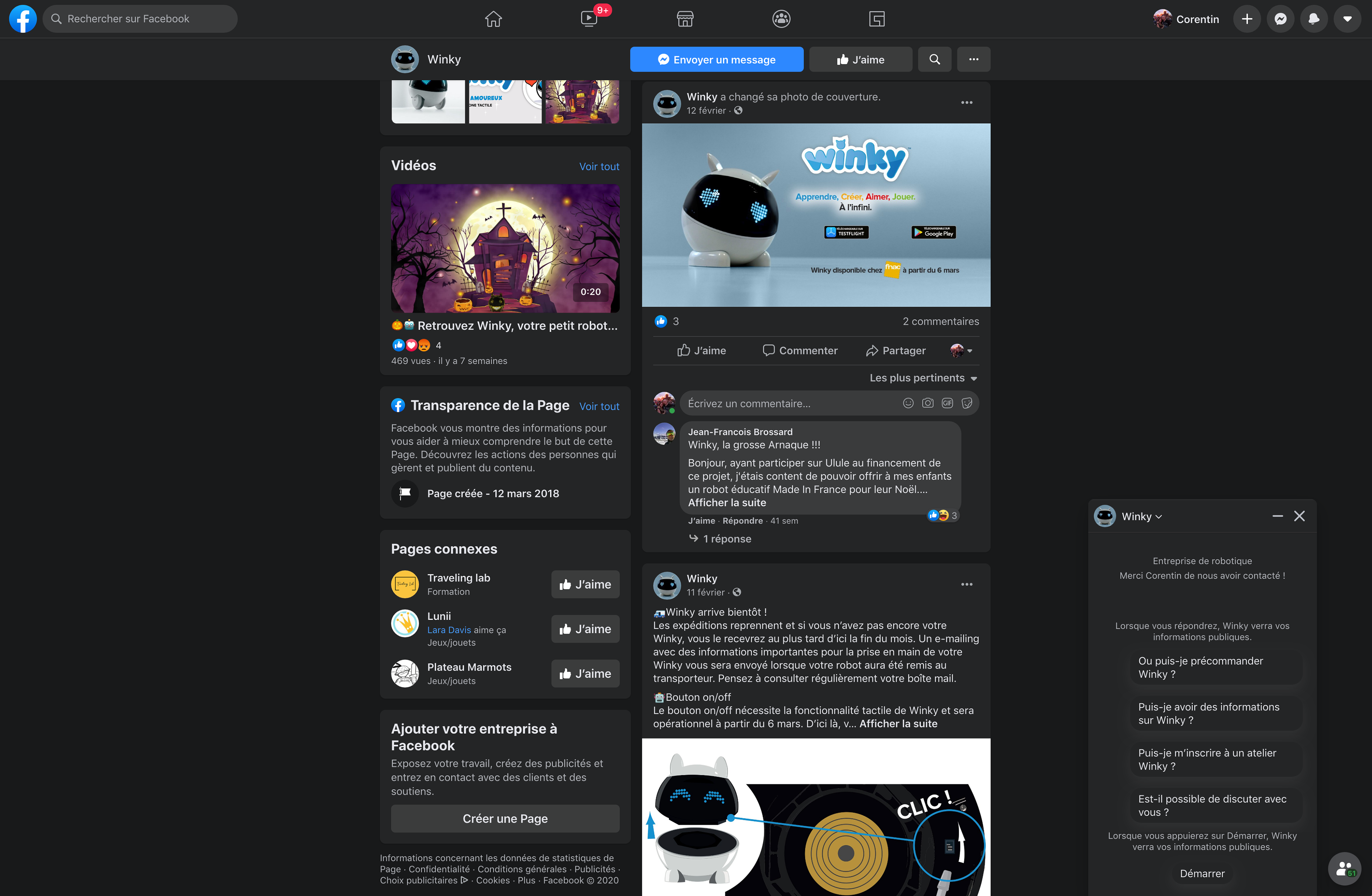Focus the Rechercher sur Facebook search field
This screenshot has width=1372, height=896.
tap(140, 19)
